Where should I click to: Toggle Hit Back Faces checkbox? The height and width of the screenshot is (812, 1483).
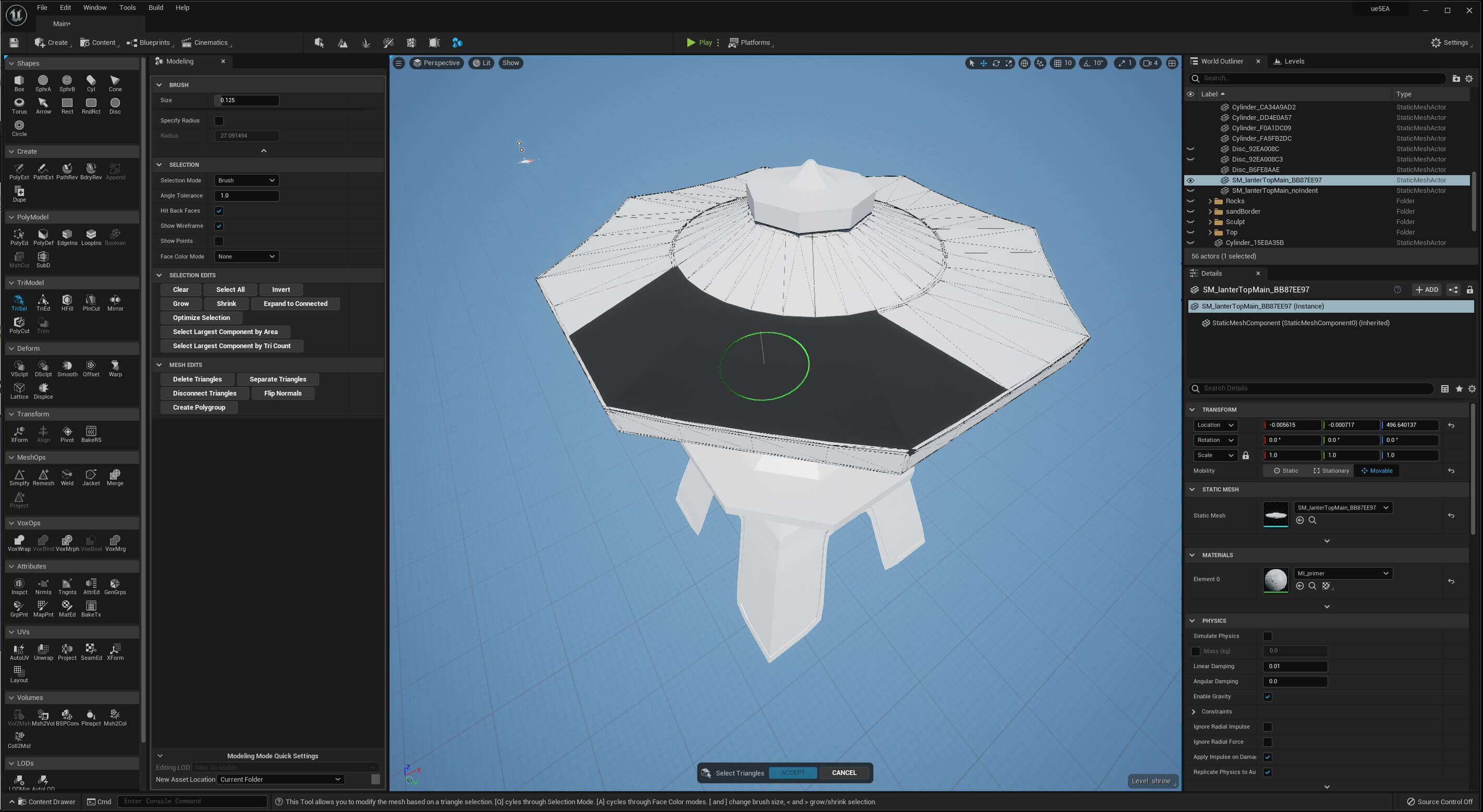pyautogui.click(x=219, y=211)
